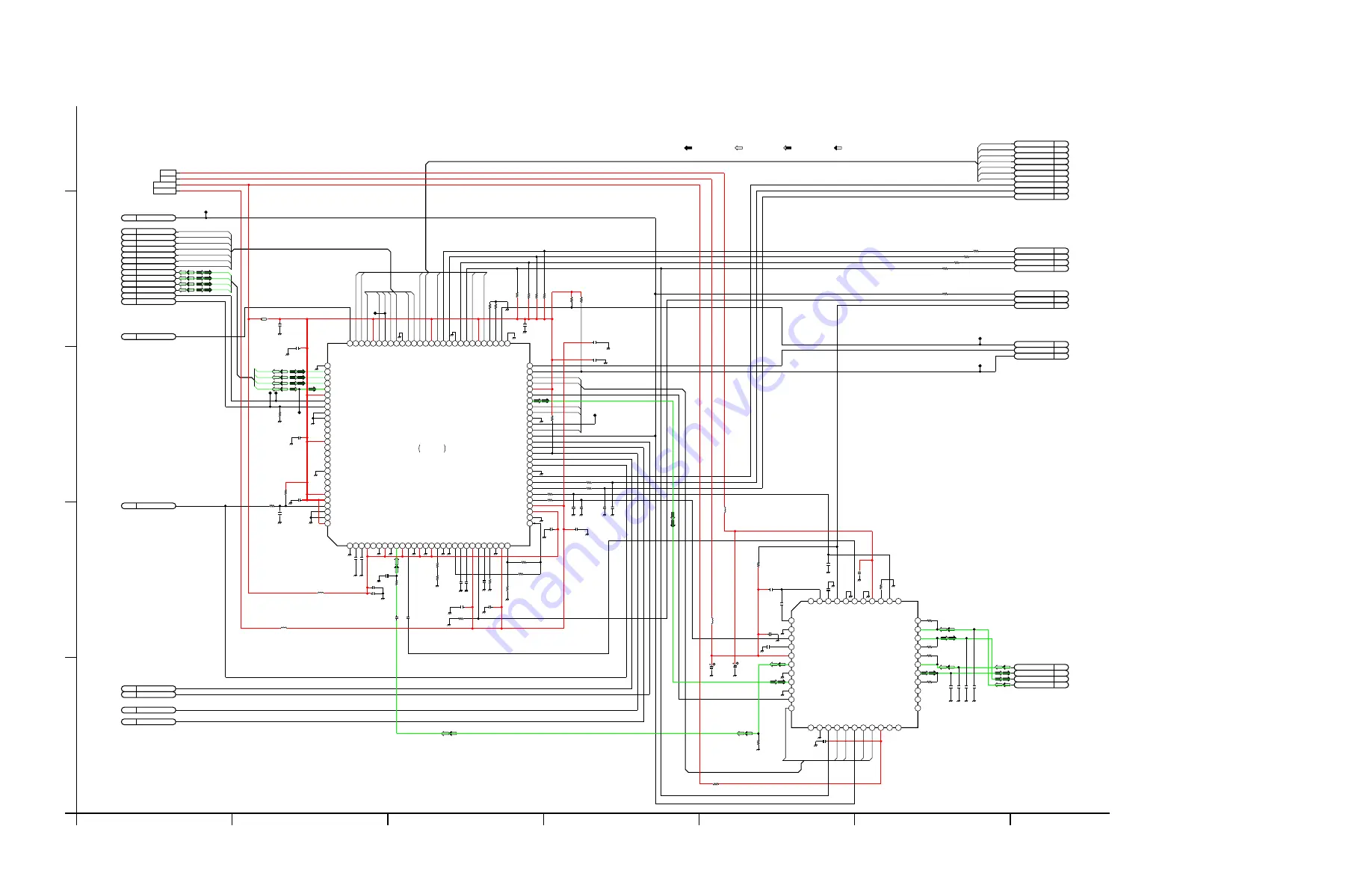The height and width of the screenshot is (888, 1372).
Task: Click the four-pin connector with green arrows at right
Action: click(x=1041, y=676)
